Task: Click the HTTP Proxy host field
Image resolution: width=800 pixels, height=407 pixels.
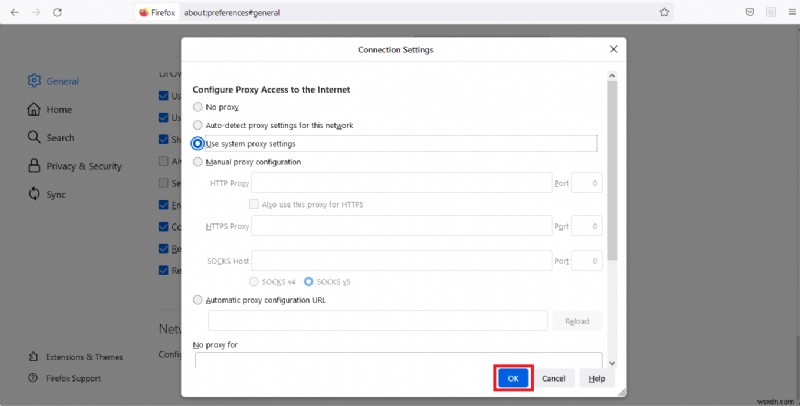Action: pyautogui.click(x=402, y=183)
